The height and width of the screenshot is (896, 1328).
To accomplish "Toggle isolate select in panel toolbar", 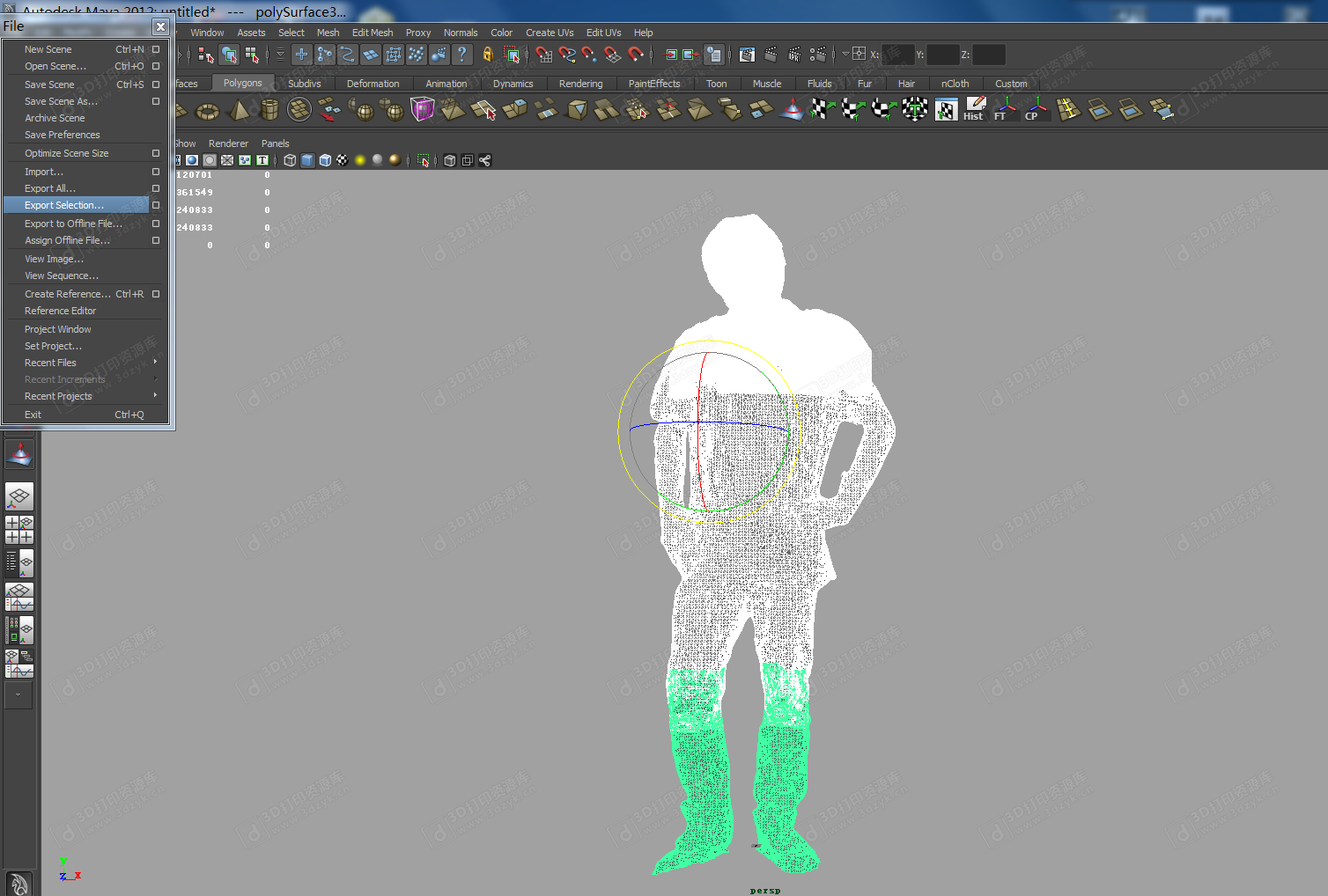I will [x=424, y=160].
